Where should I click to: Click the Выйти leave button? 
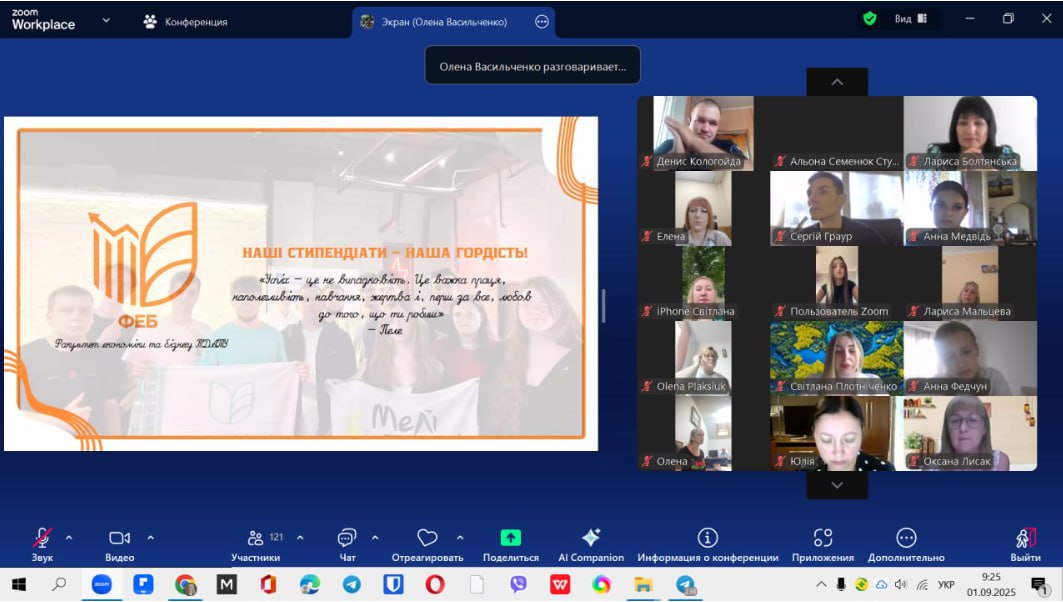(x=1025, y=538)
